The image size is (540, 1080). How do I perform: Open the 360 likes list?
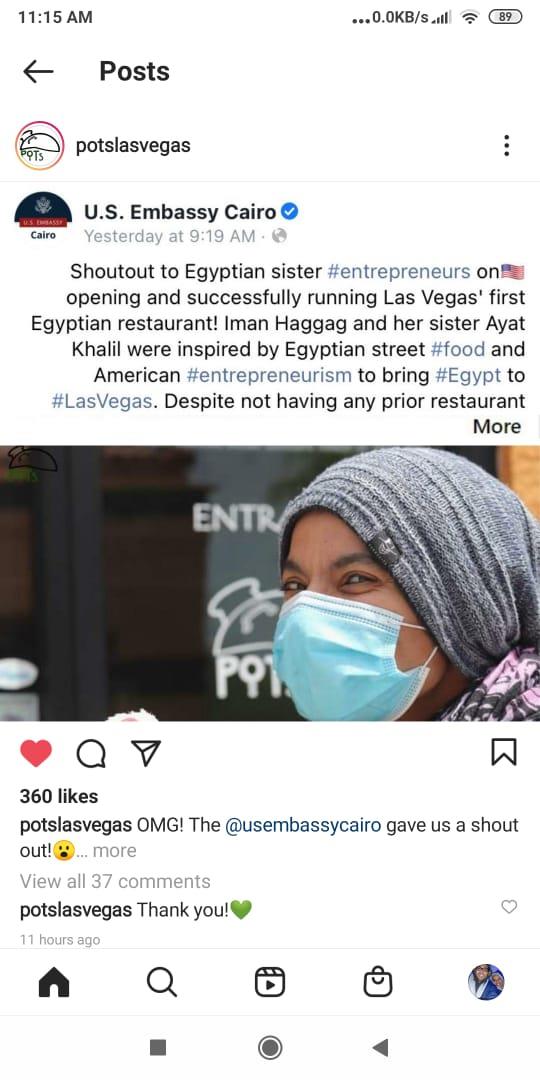(59, 796)
